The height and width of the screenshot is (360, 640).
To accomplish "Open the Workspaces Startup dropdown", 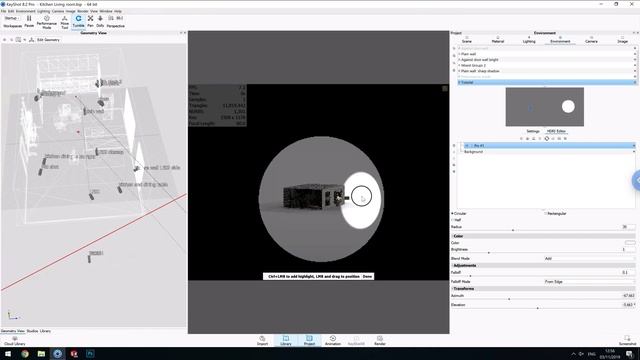I will tap(12, 18).
